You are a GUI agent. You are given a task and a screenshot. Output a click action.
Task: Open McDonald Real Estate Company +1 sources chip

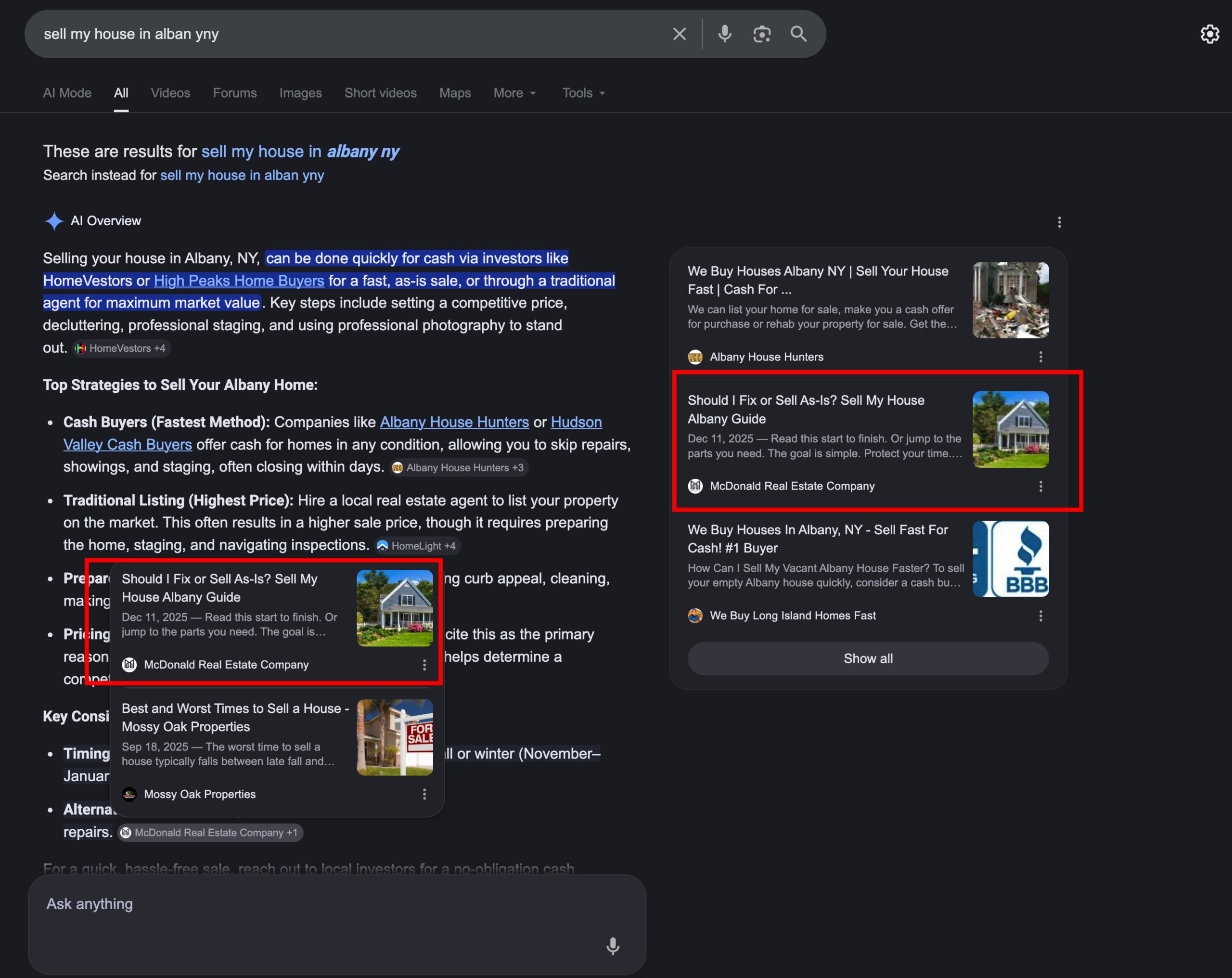(210, 834)
